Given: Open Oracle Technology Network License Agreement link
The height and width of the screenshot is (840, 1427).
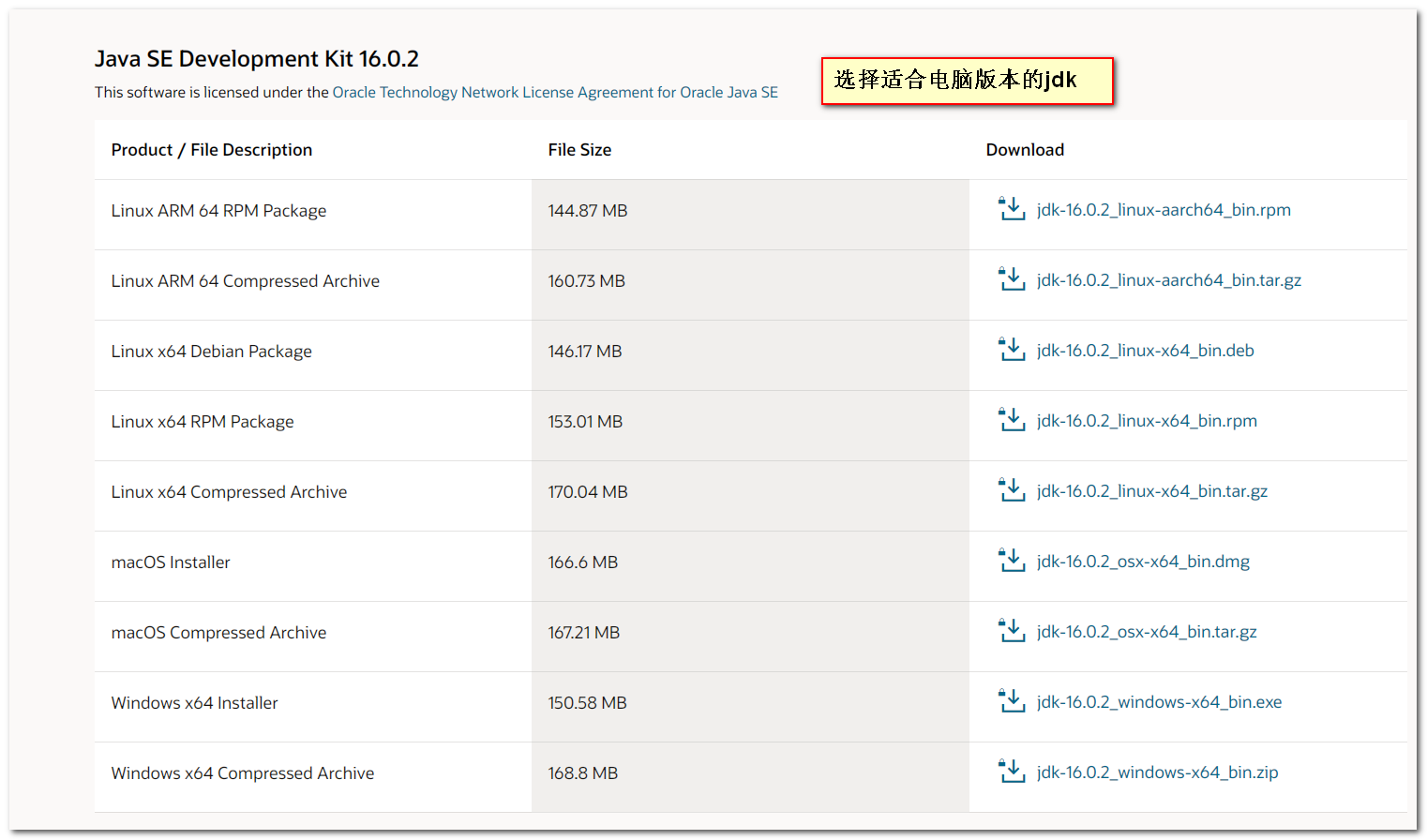Looking at the screenshot, I should click(555, 92).
